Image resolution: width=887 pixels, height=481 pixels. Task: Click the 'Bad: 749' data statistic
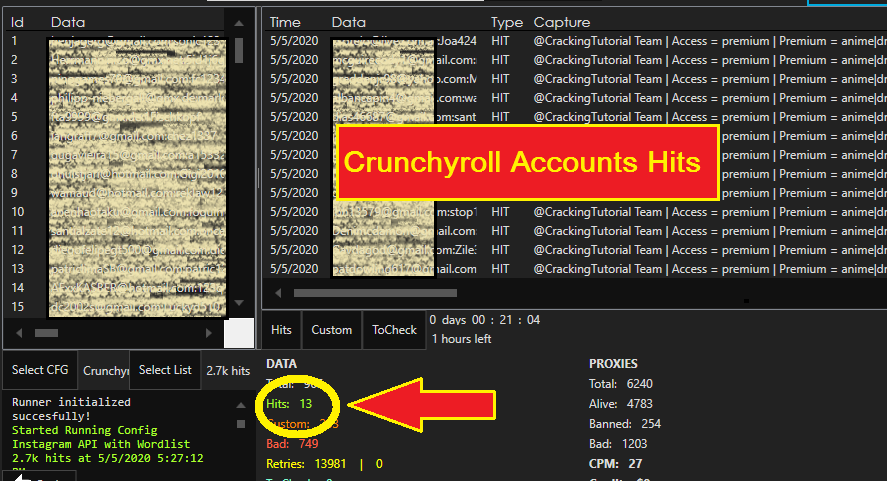click(292, 444)
